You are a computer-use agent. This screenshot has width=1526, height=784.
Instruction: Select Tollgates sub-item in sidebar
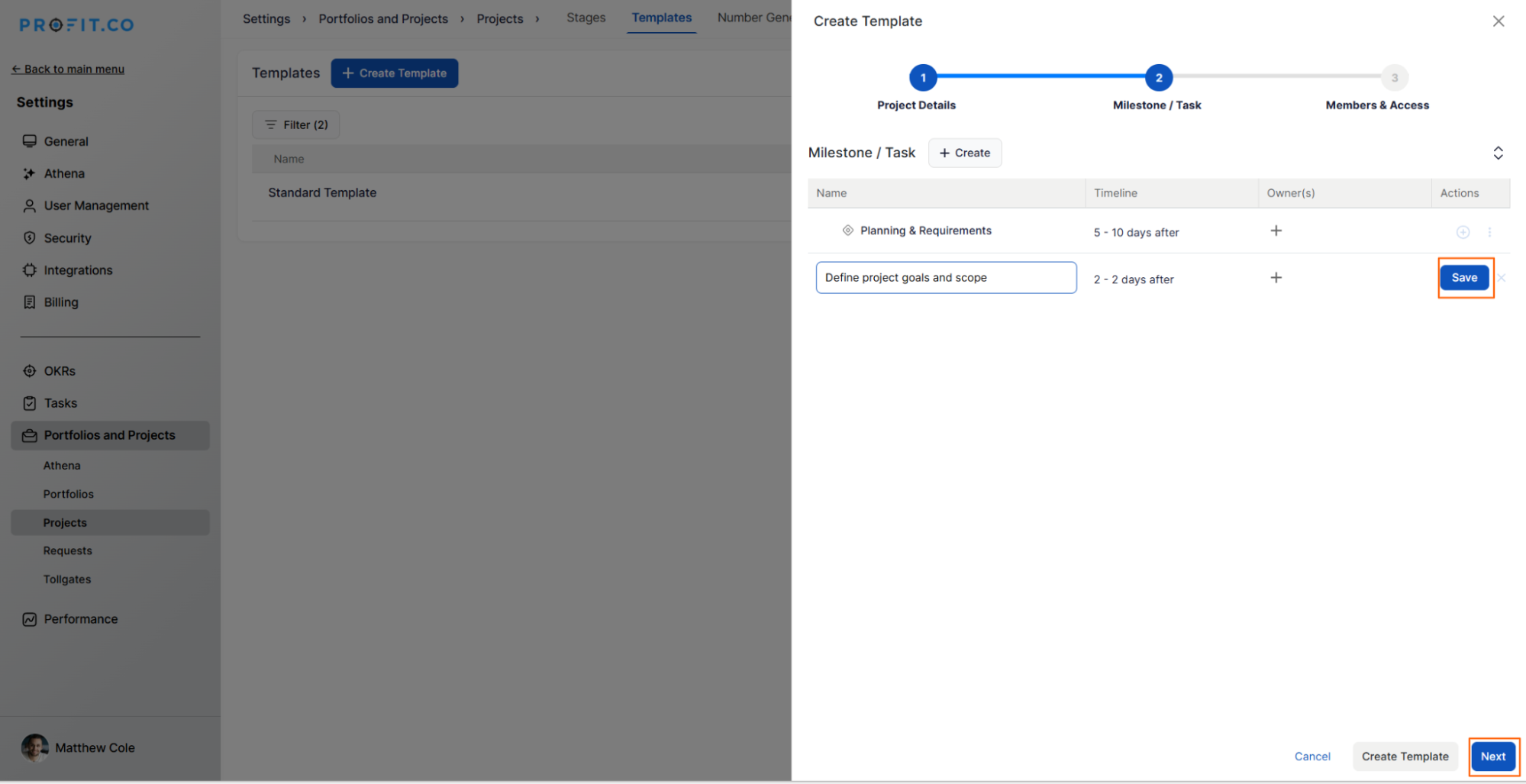coord(67,579)
